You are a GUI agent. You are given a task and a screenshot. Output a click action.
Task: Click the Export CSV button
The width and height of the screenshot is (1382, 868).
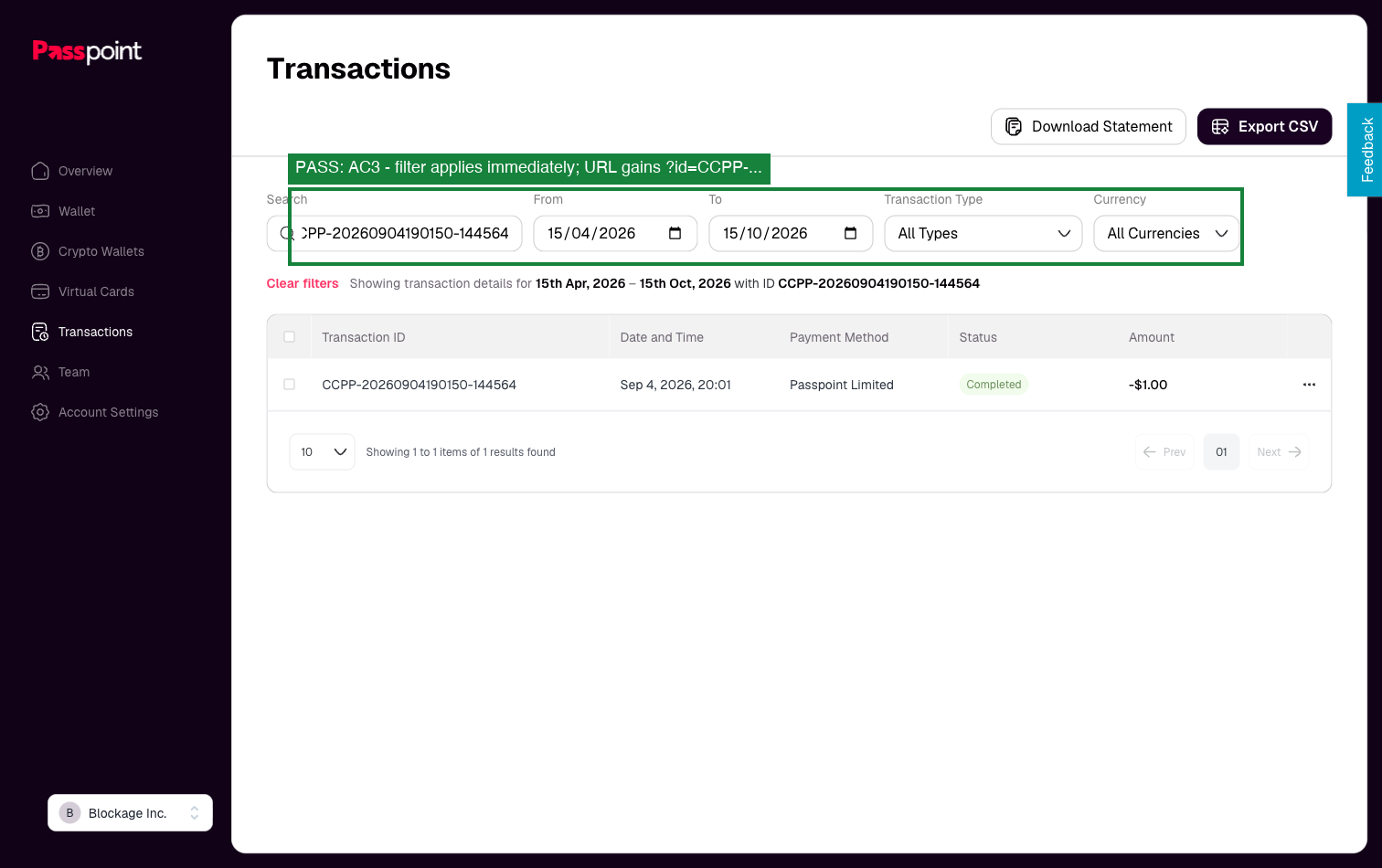click(x=1265, y=126)
